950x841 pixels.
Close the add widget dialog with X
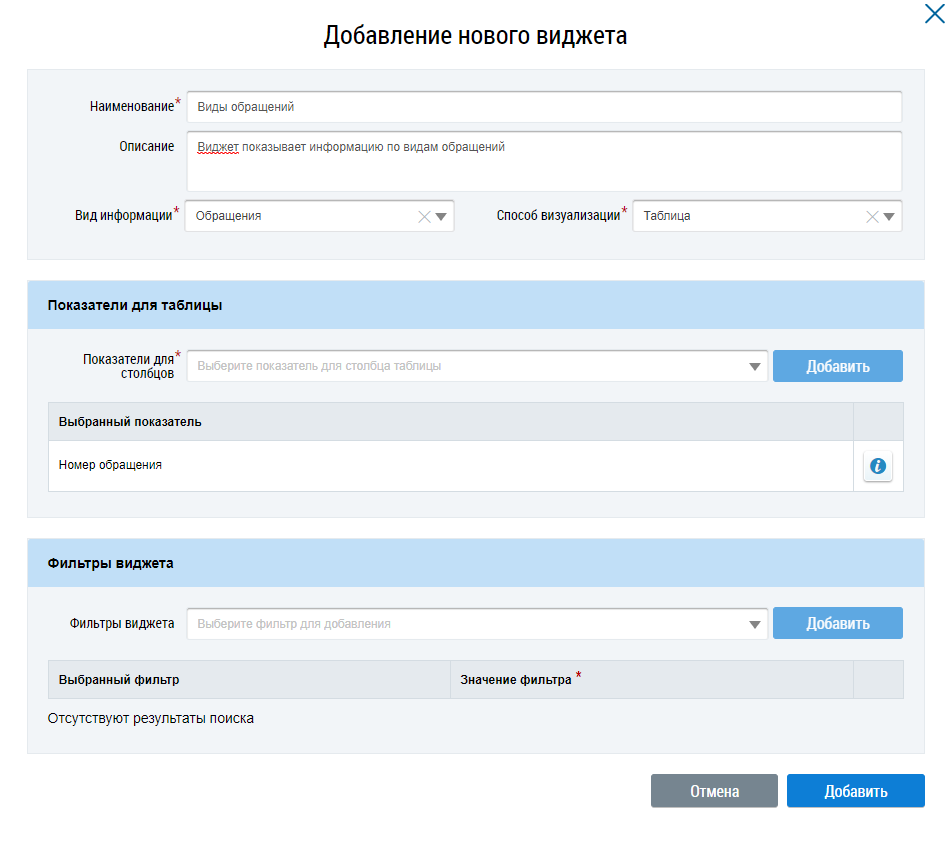click(x=934, y=13)
